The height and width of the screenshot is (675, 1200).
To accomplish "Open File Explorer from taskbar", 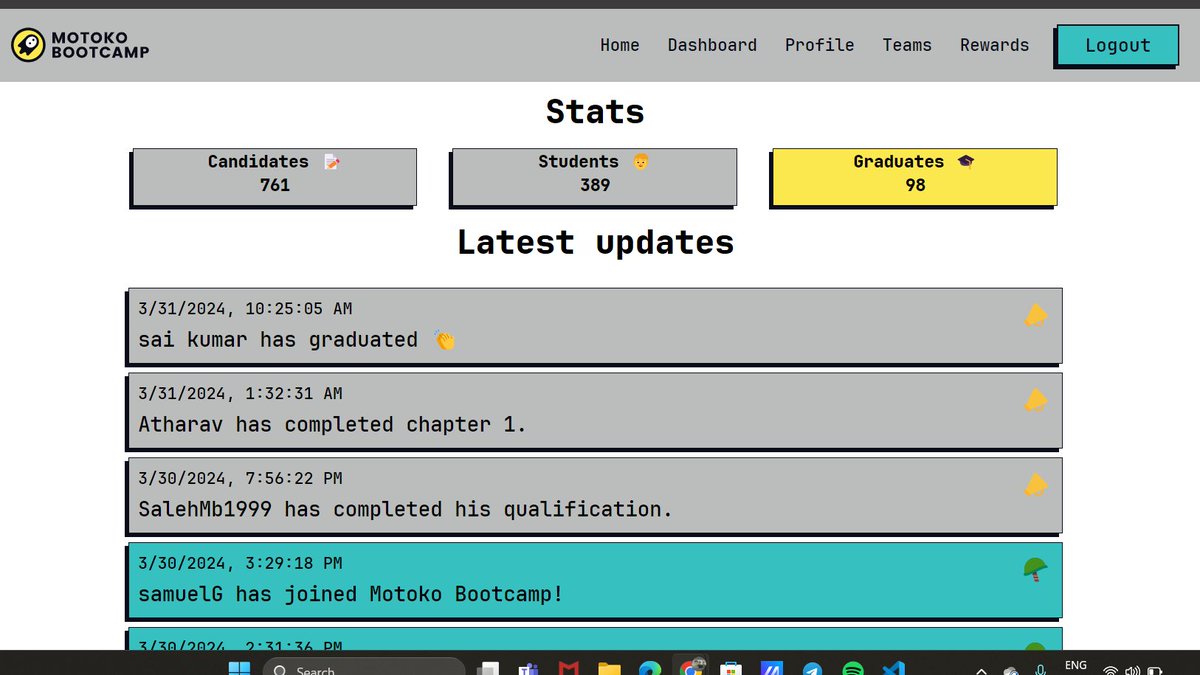I will tap(609, 669).
